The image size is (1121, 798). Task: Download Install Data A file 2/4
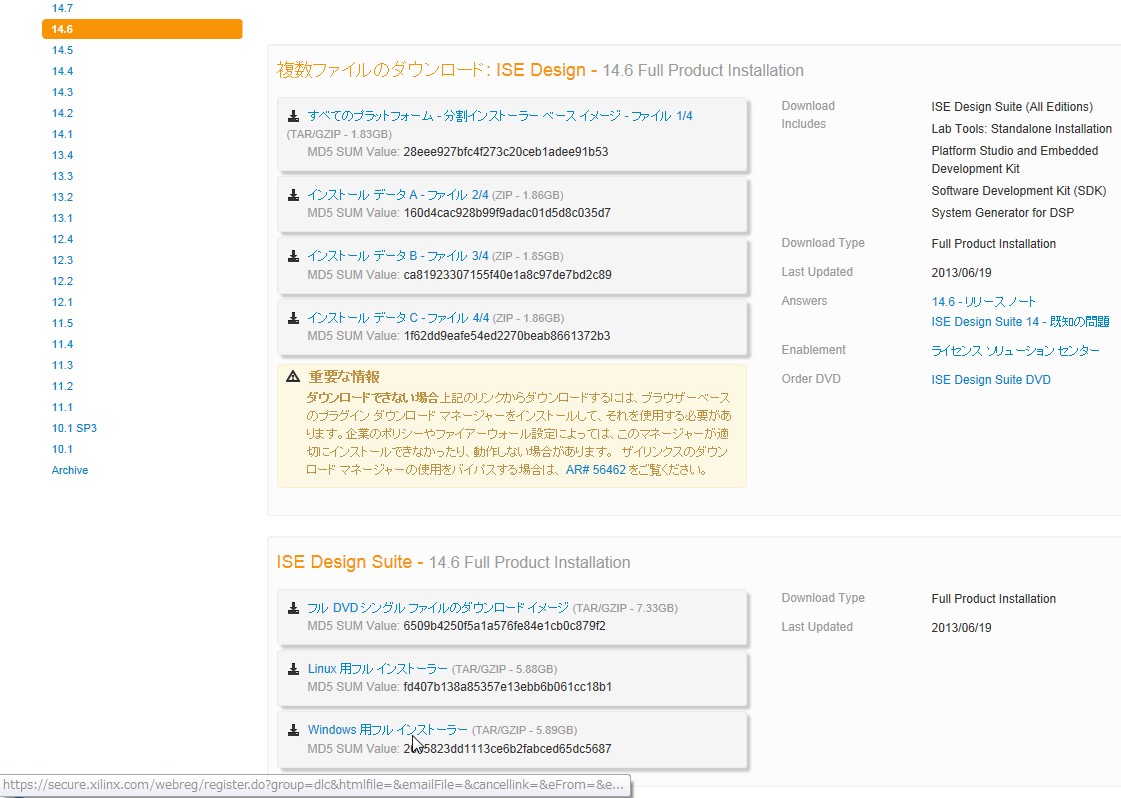[397, 194]
